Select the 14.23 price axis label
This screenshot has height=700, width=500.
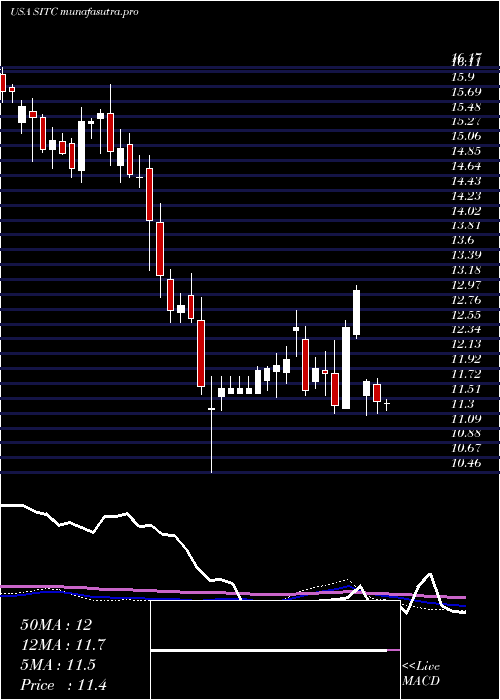(x=467, y=196)
